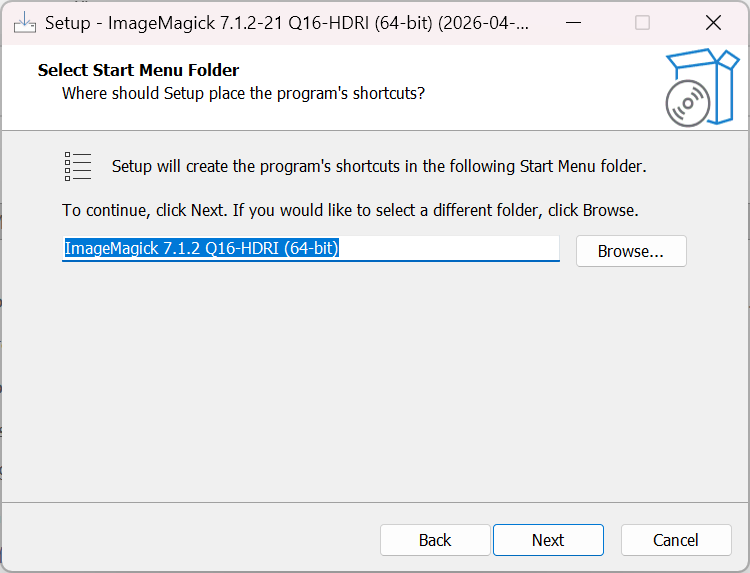Close the ImageMagick Setup window
Viewport: 750px width, 573px height.
pyautogui.click(x=713, y=22)
